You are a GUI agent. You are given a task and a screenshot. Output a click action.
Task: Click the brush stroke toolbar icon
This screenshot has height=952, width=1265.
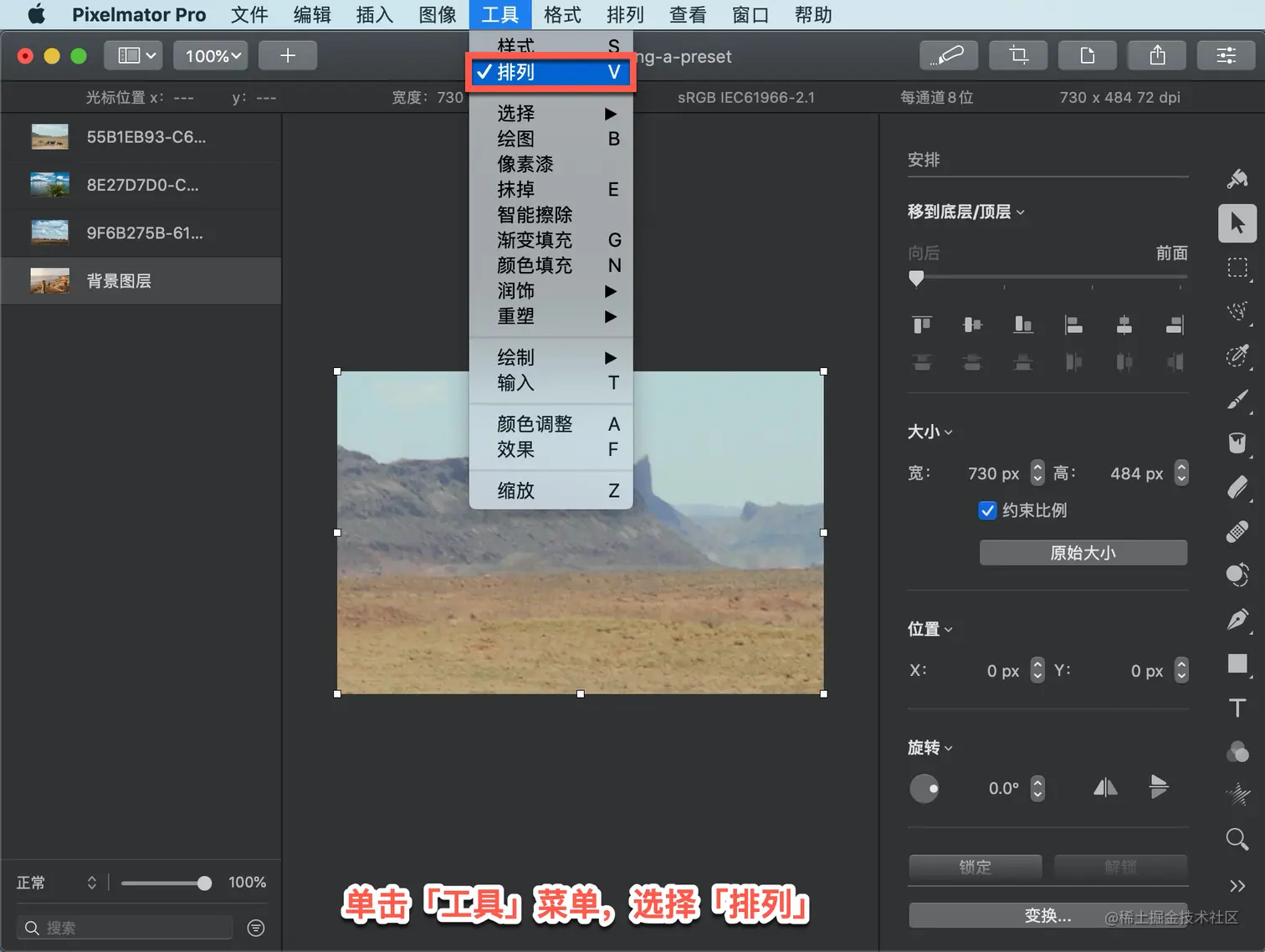(x=949, y=55)
